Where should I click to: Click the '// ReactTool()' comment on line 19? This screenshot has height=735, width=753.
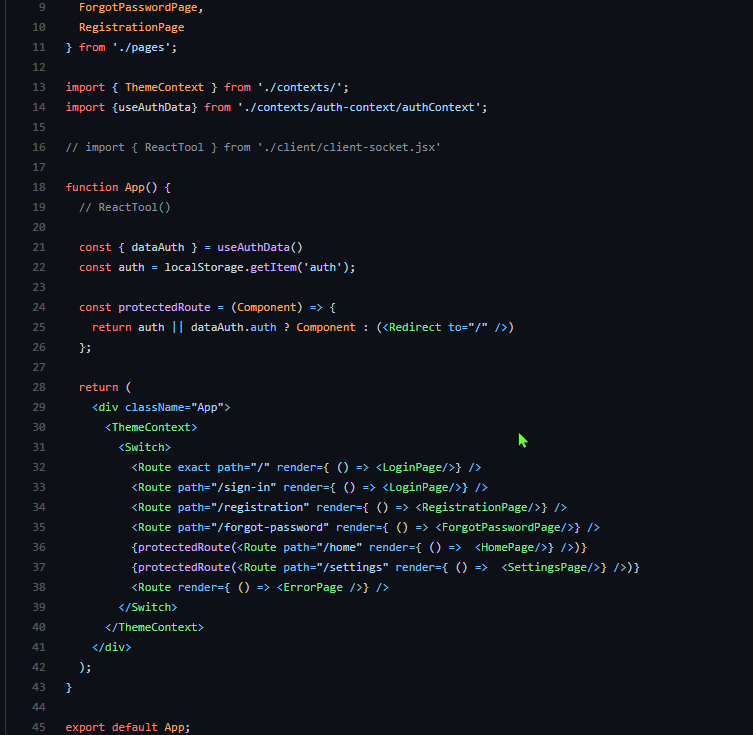pos(125,207)
